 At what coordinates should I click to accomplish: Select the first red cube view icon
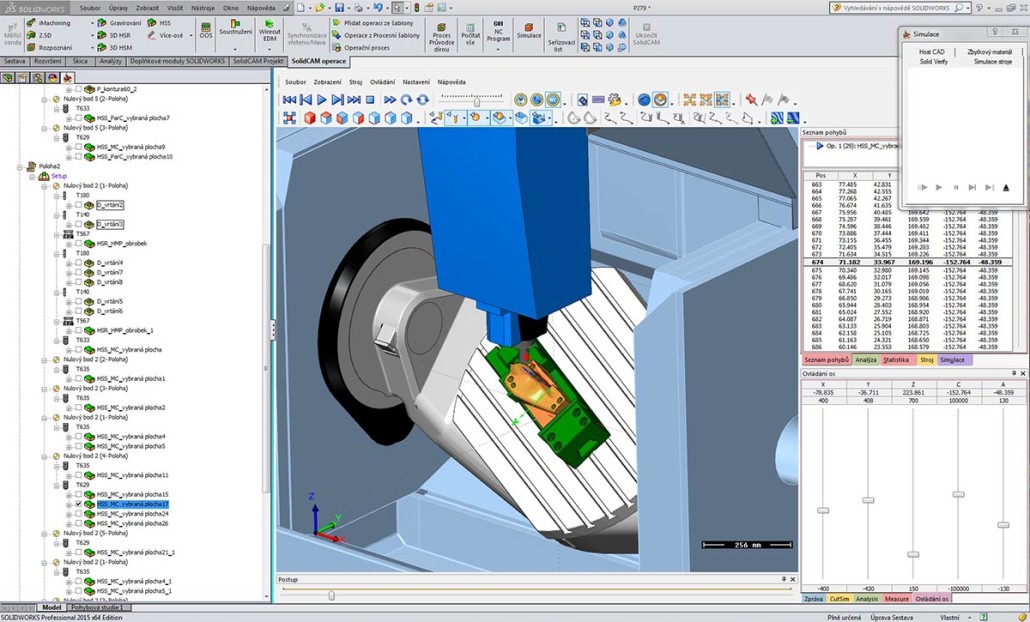pos(309,118)
